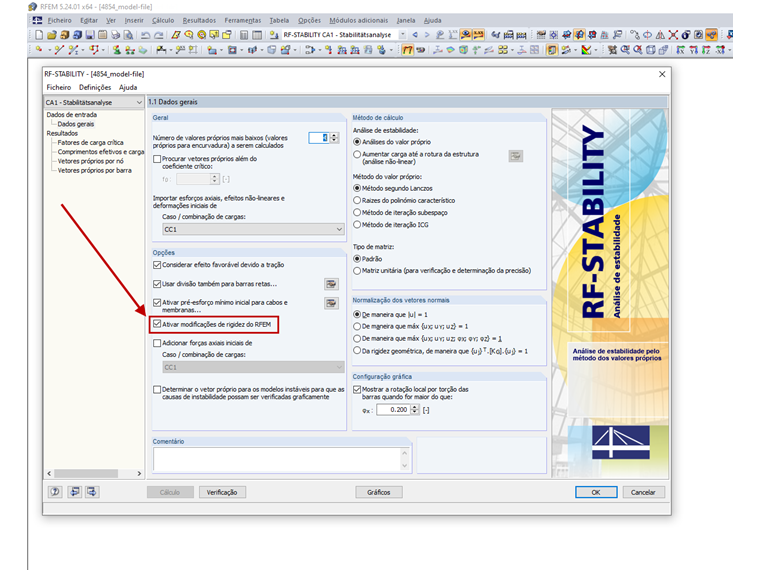Click the New file toolbar icon
Screen dimensions: 760x570
39,35
